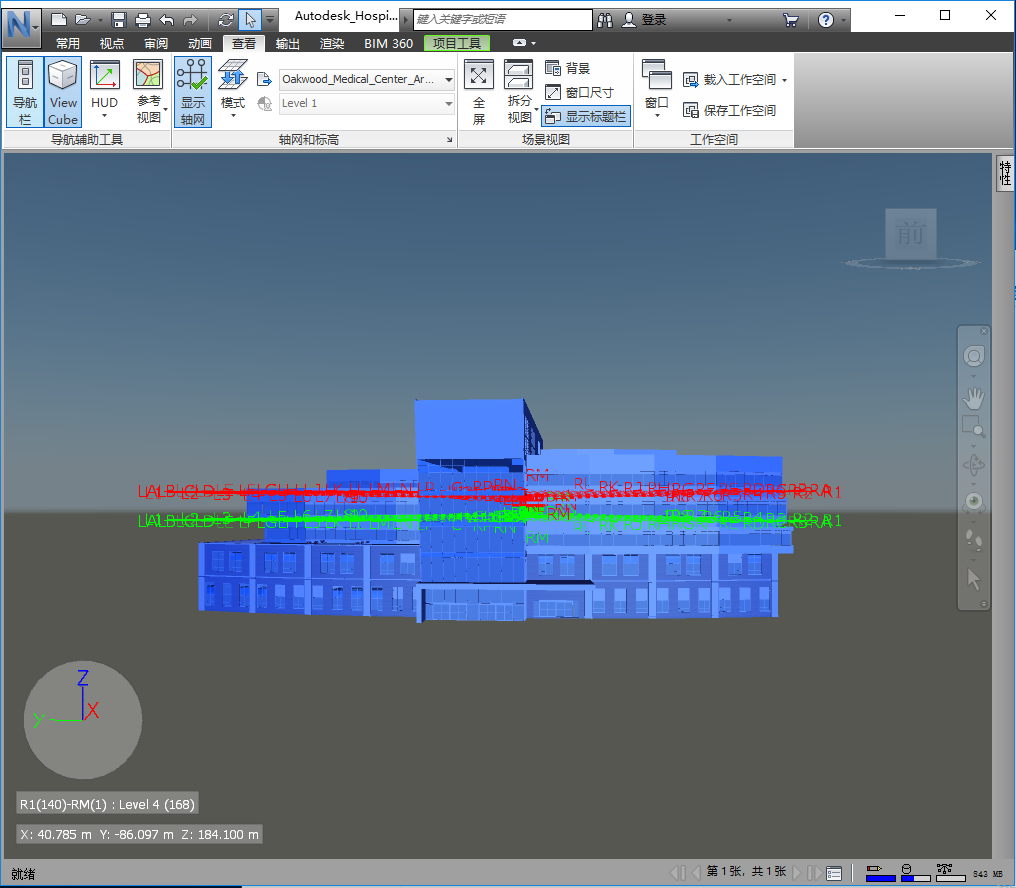Click the New file icon
The height and width of the screenshot is (888, 1016).
(x=58, y=20)
